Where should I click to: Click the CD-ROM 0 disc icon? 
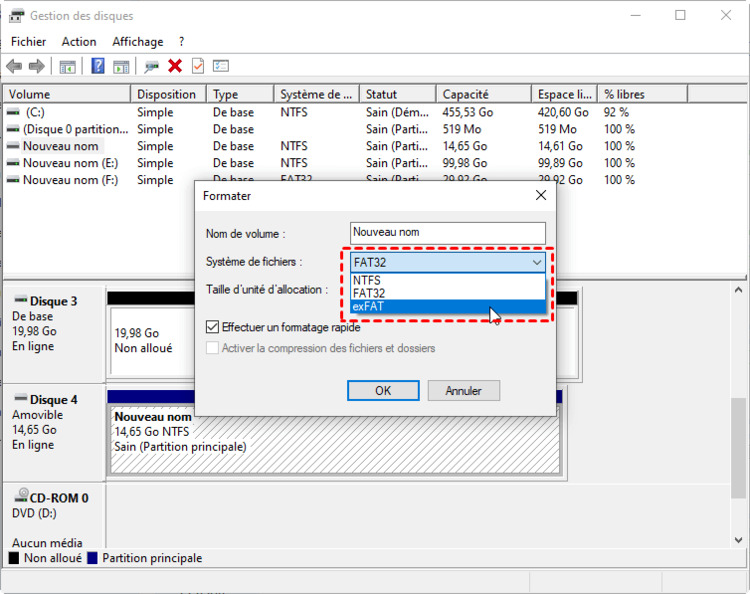click(x=22, y=495)
